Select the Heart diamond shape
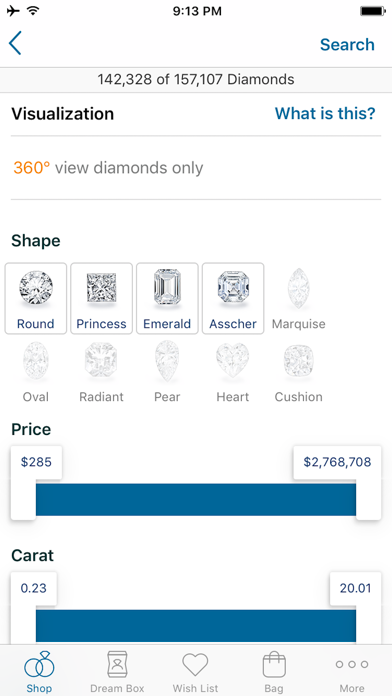This screenshot has width=392, height=696. tap(233, 372)
